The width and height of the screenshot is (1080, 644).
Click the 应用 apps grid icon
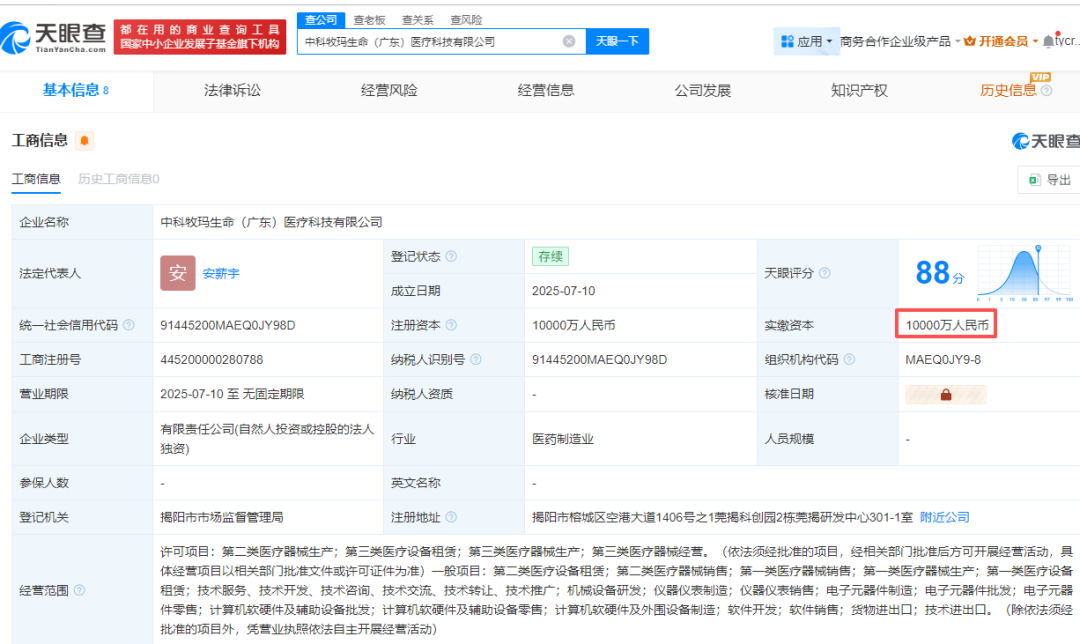(787, 40)
